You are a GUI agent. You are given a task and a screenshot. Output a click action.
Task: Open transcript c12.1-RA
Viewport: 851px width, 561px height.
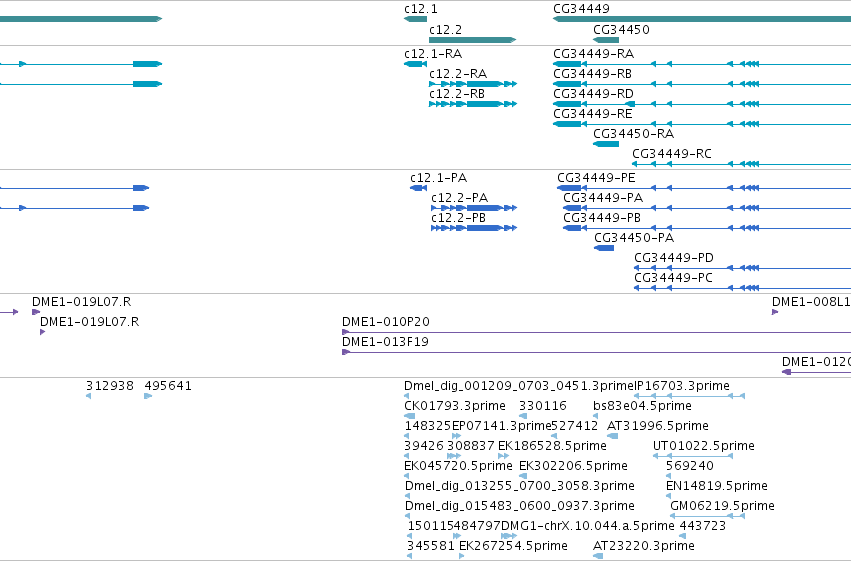click(x=433, y=54)
